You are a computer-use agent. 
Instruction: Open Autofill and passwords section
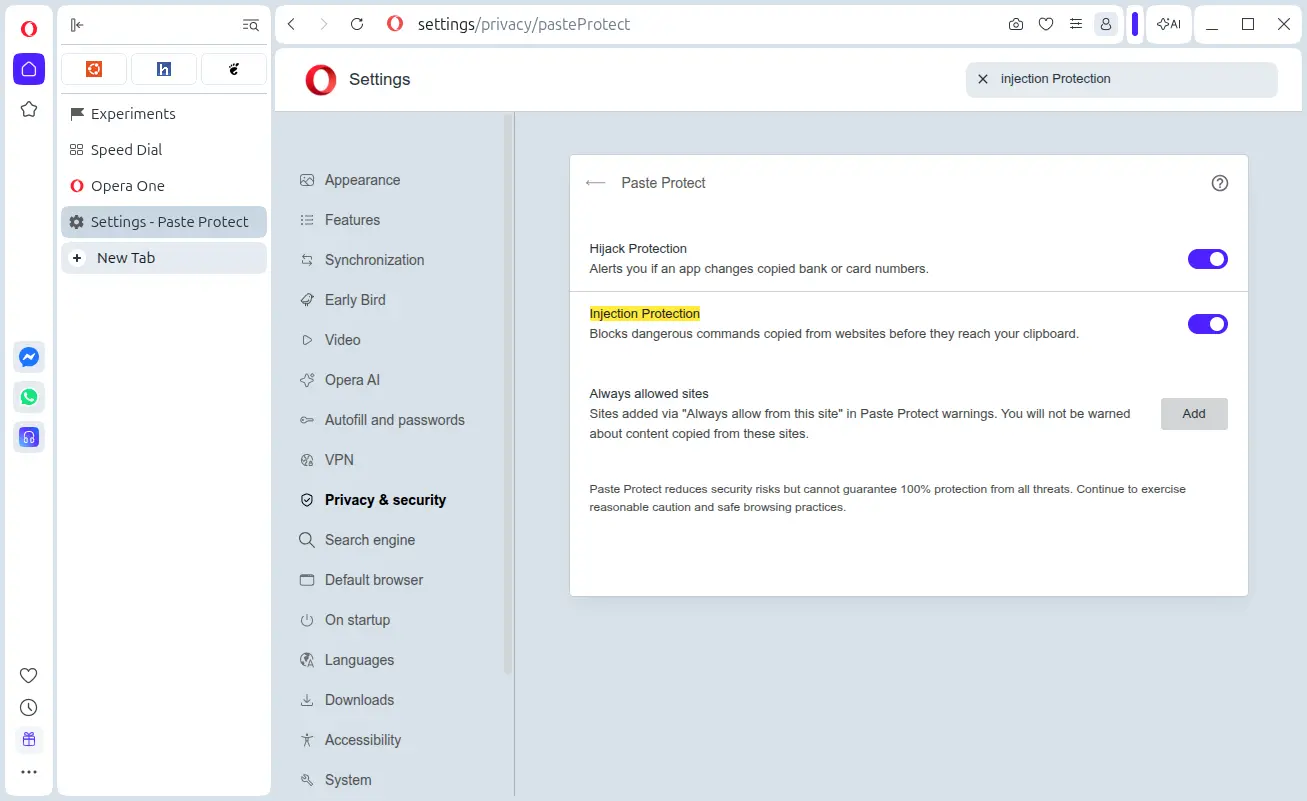pyautogui.click(x=382, y=420)
